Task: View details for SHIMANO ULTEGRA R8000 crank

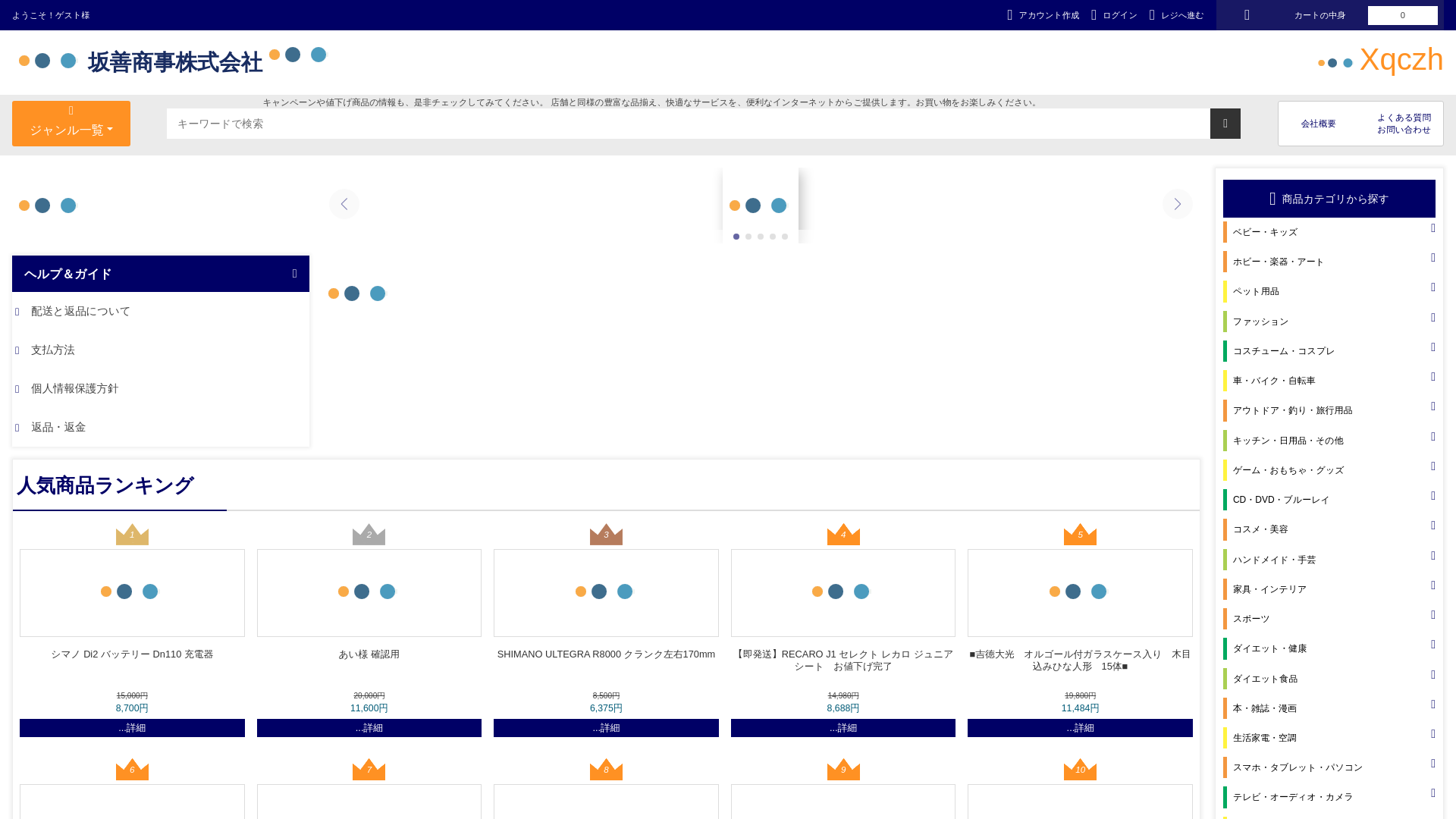Action: [x=606, y=728]
